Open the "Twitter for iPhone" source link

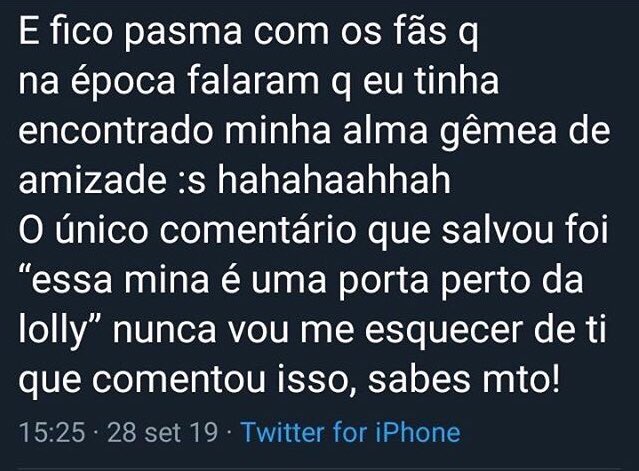(x=351, y=433)
